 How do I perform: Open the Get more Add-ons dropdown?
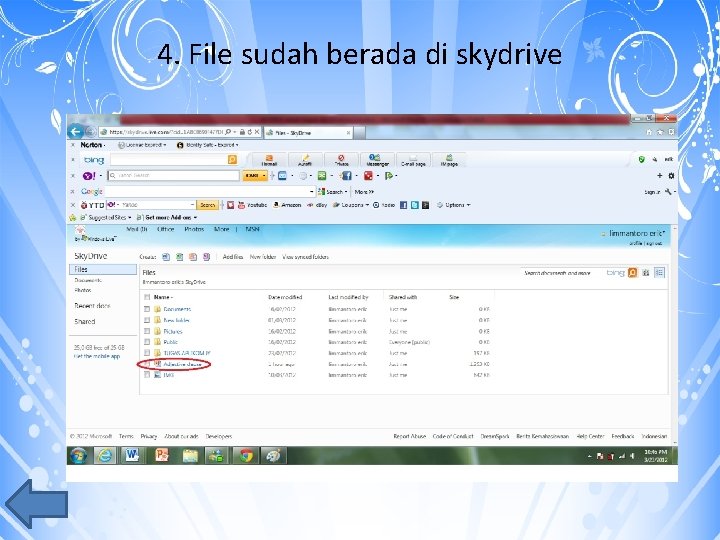point(167,218)
